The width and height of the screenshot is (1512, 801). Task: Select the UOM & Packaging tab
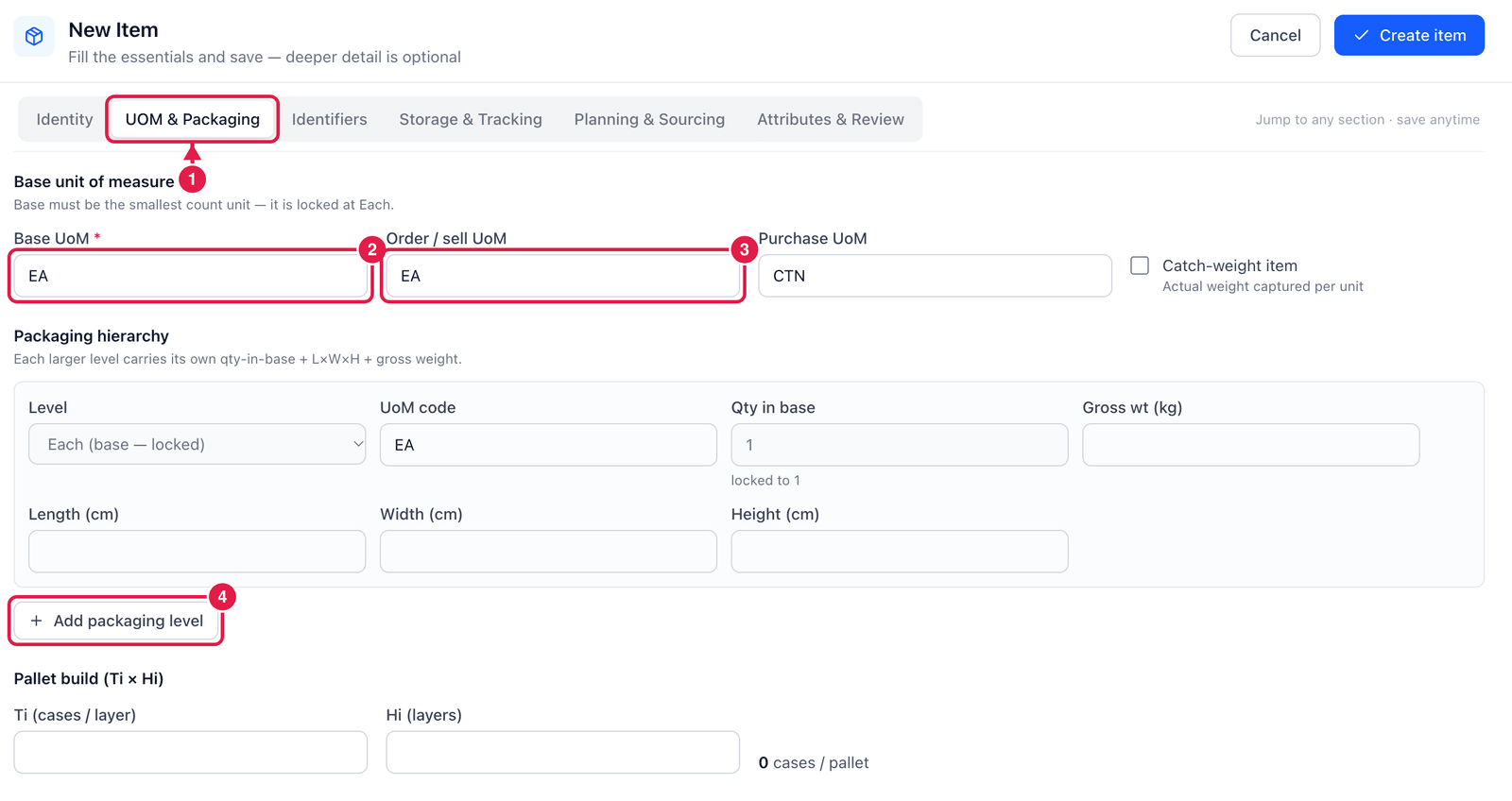(x=192, y=119)
